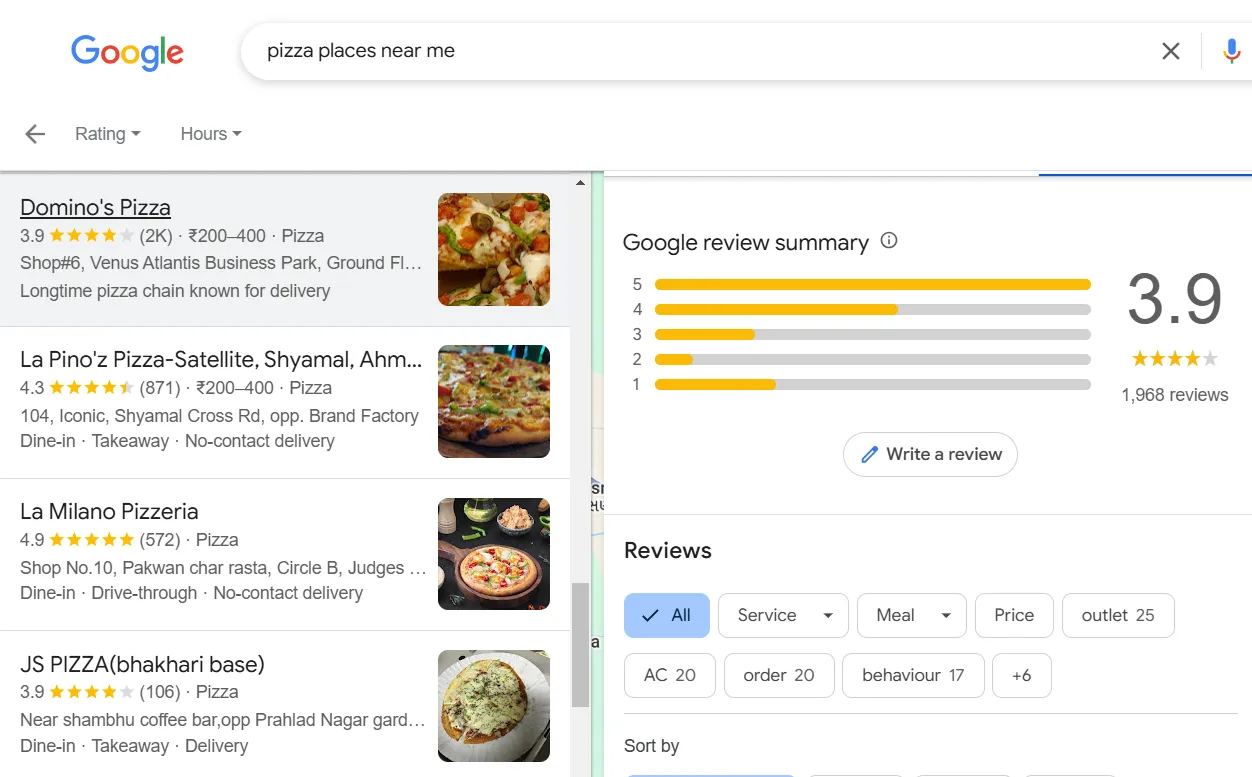This screenshot has height=777, width=1252.
Task: Toggle the AC 20 review filter
Action: pos(669,675)
